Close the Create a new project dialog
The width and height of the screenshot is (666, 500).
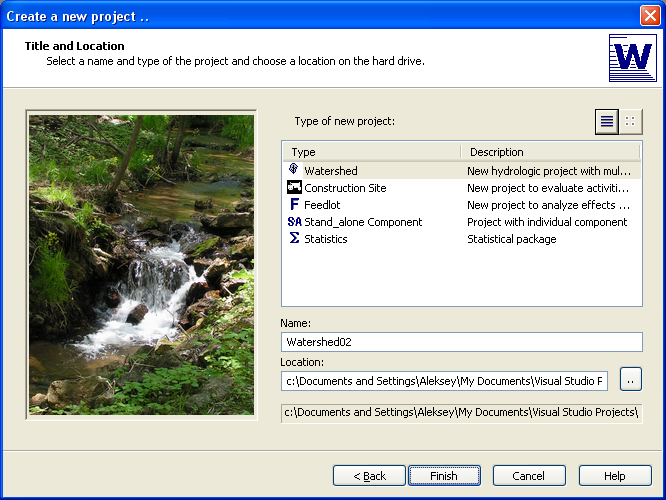(x=650, y=16)
